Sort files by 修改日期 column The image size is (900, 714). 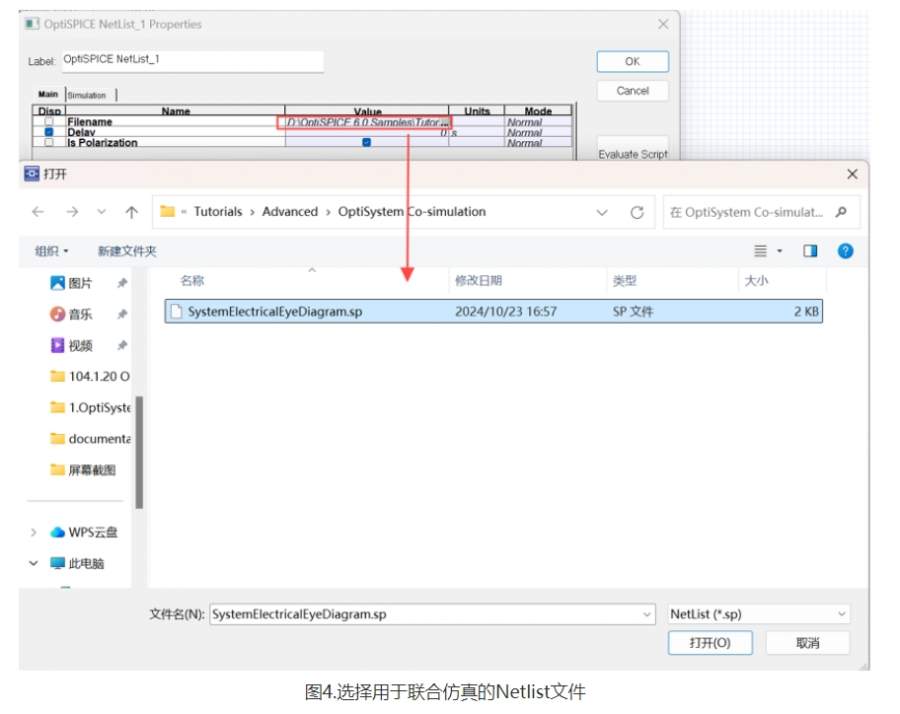point(478,281)
